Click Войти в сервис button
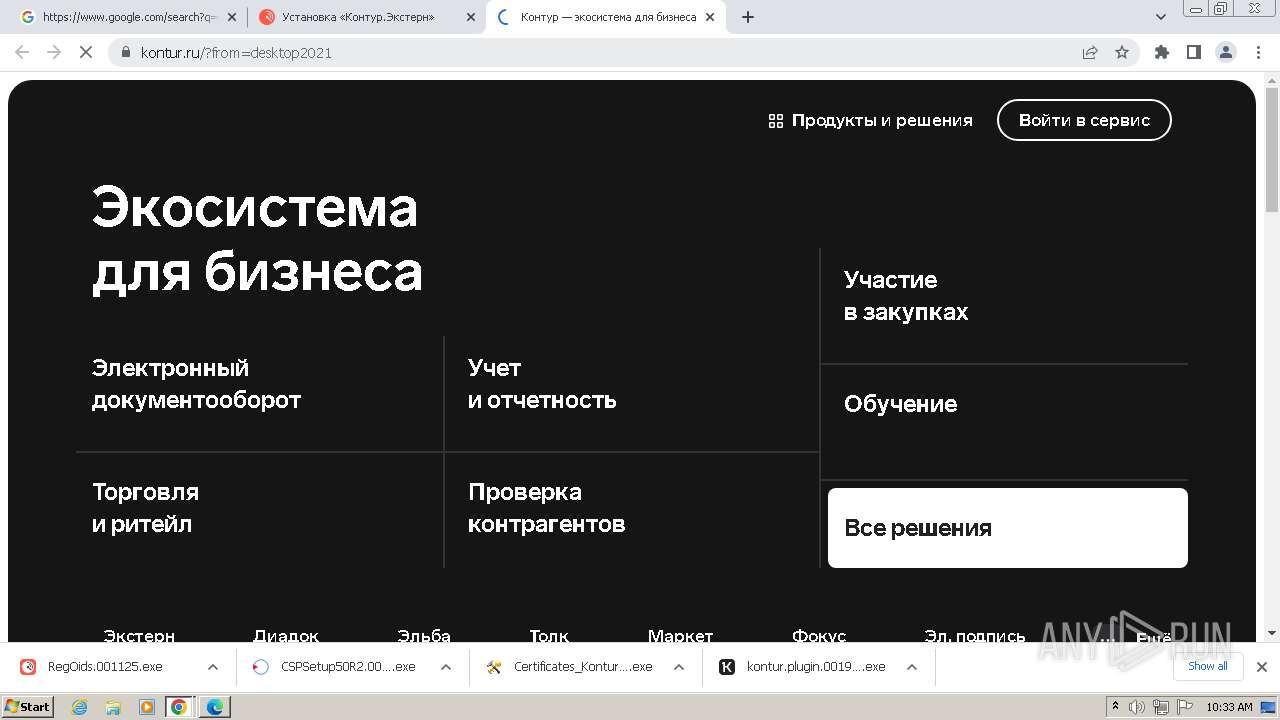The height and width of the screenshot is (720, 1280). (1084, 120)
